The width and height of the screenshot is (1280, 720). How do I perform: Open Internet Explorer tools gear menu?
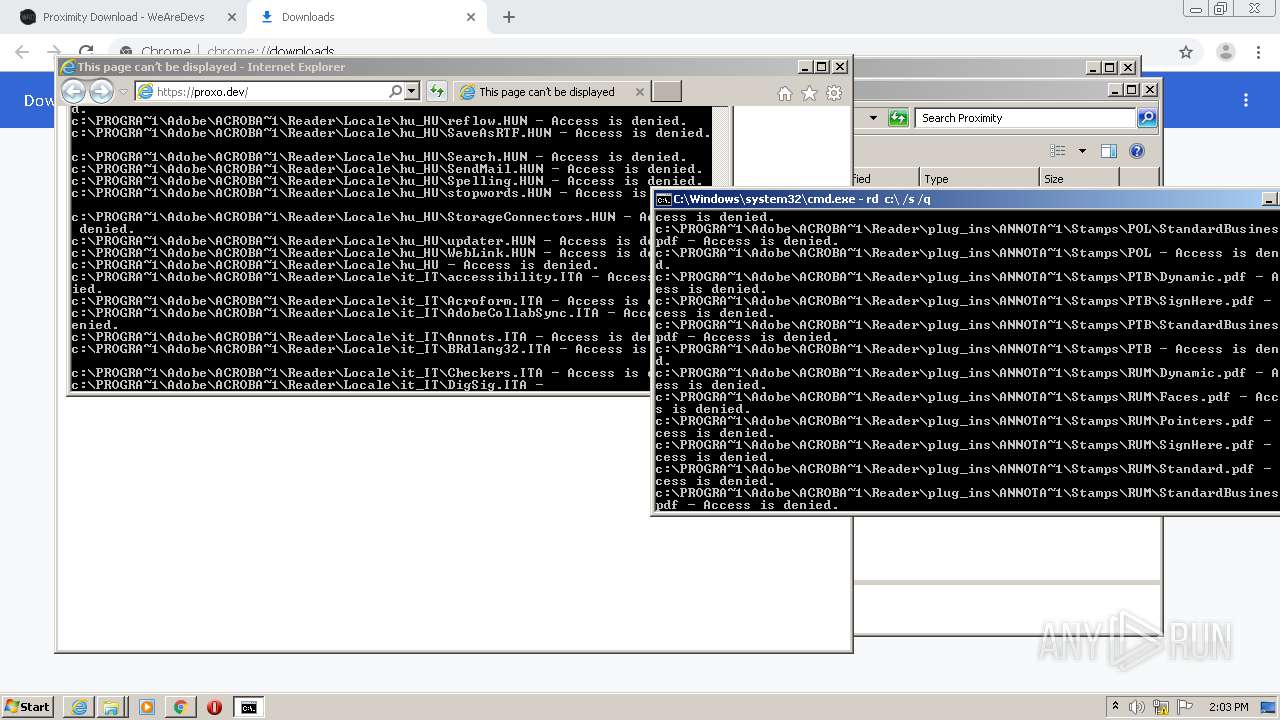coord(834,93)
